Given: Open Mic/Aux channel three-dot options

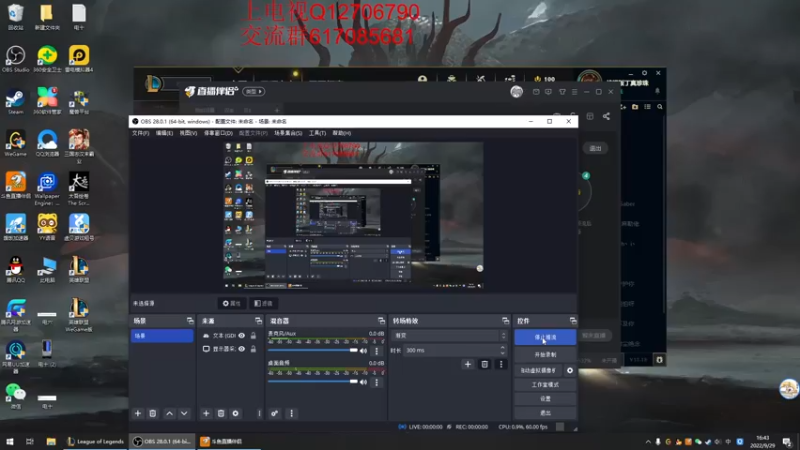Looking at the screenshot, I should (377, 351).
